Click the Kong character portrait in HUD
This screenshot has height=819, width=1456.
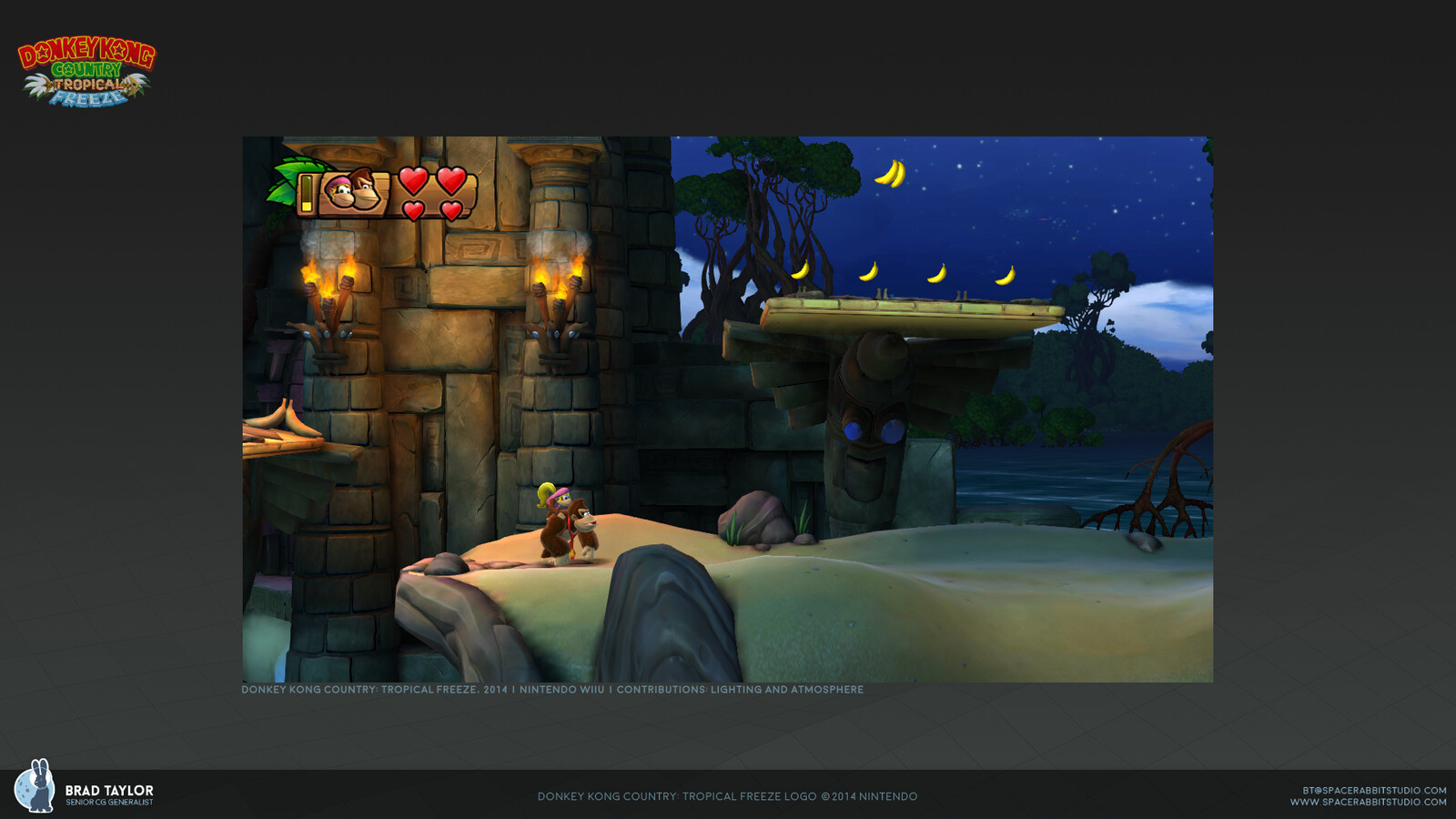click(353, 191)
